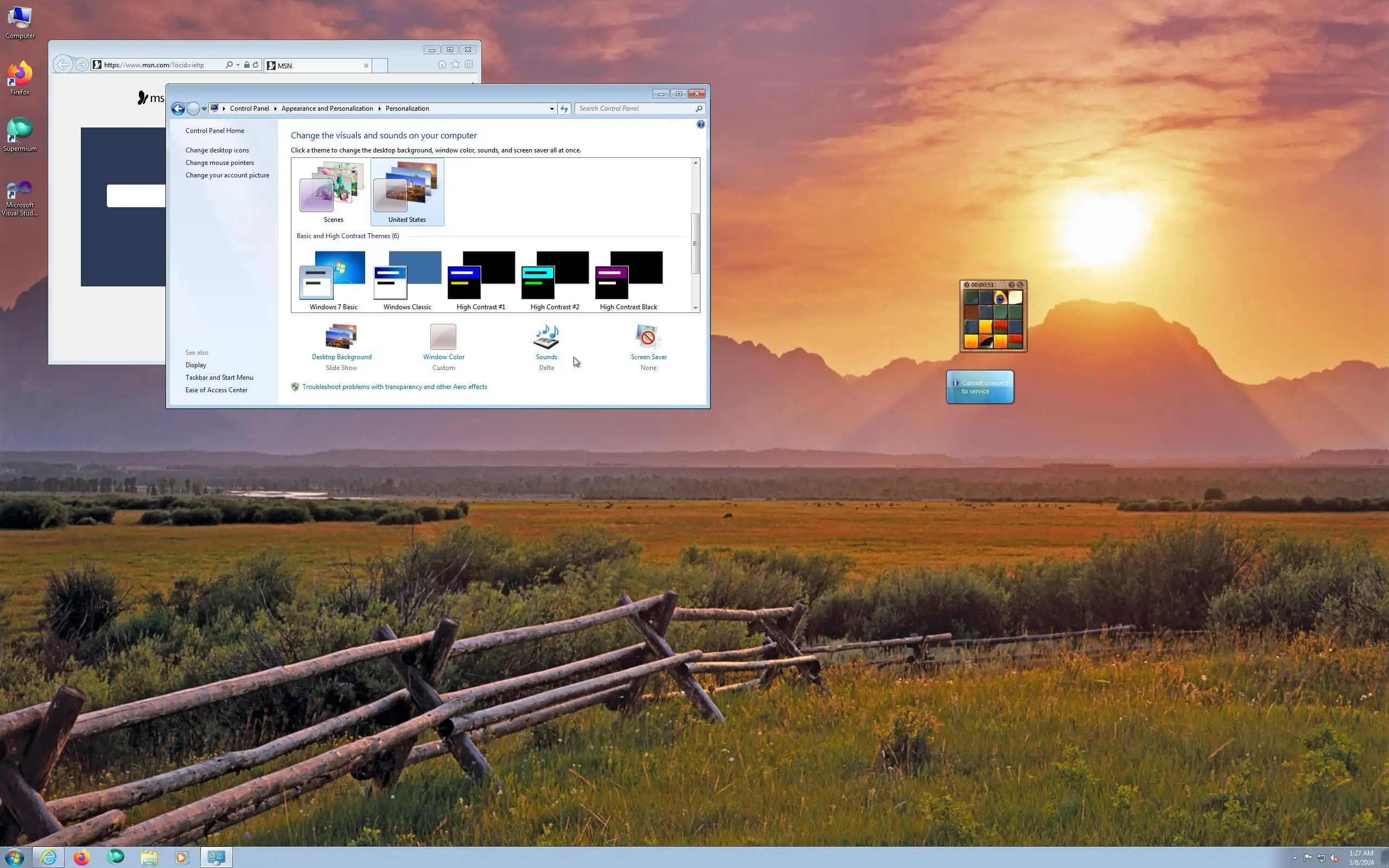Screen dimensions: 1389x868
Task: Open Troubleshoot problems with transparency link
Action: pos(394,387)
